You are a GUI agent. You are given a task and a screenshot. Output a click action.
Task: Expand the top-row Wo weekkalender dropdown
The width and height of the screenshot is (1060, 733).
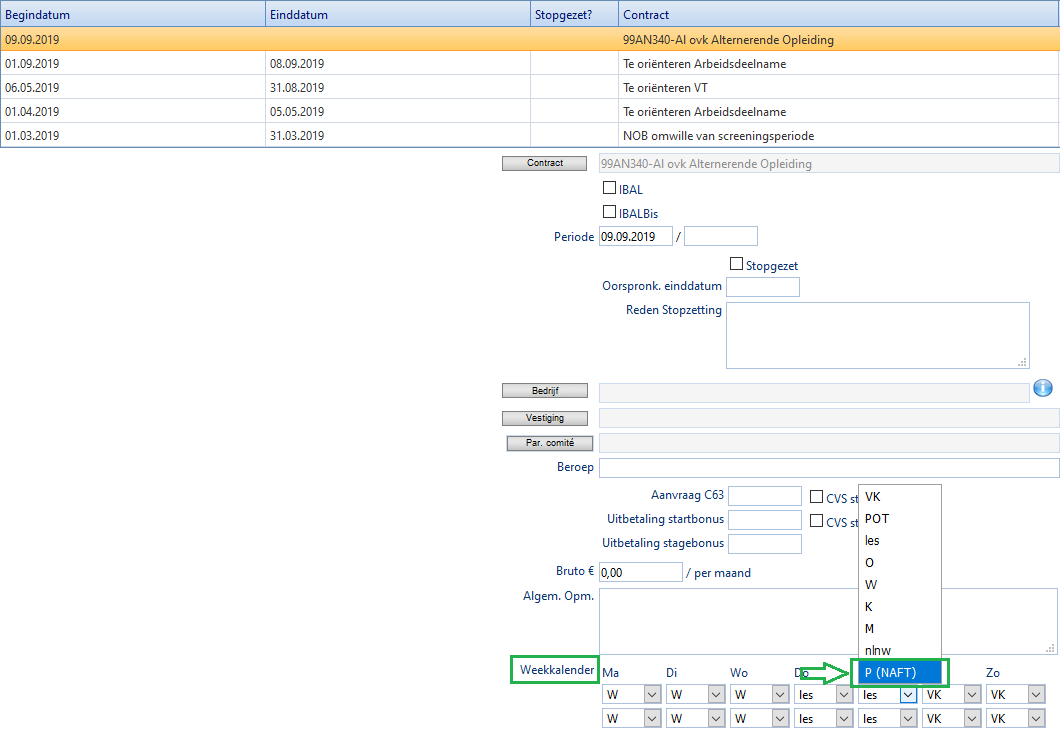780,694
